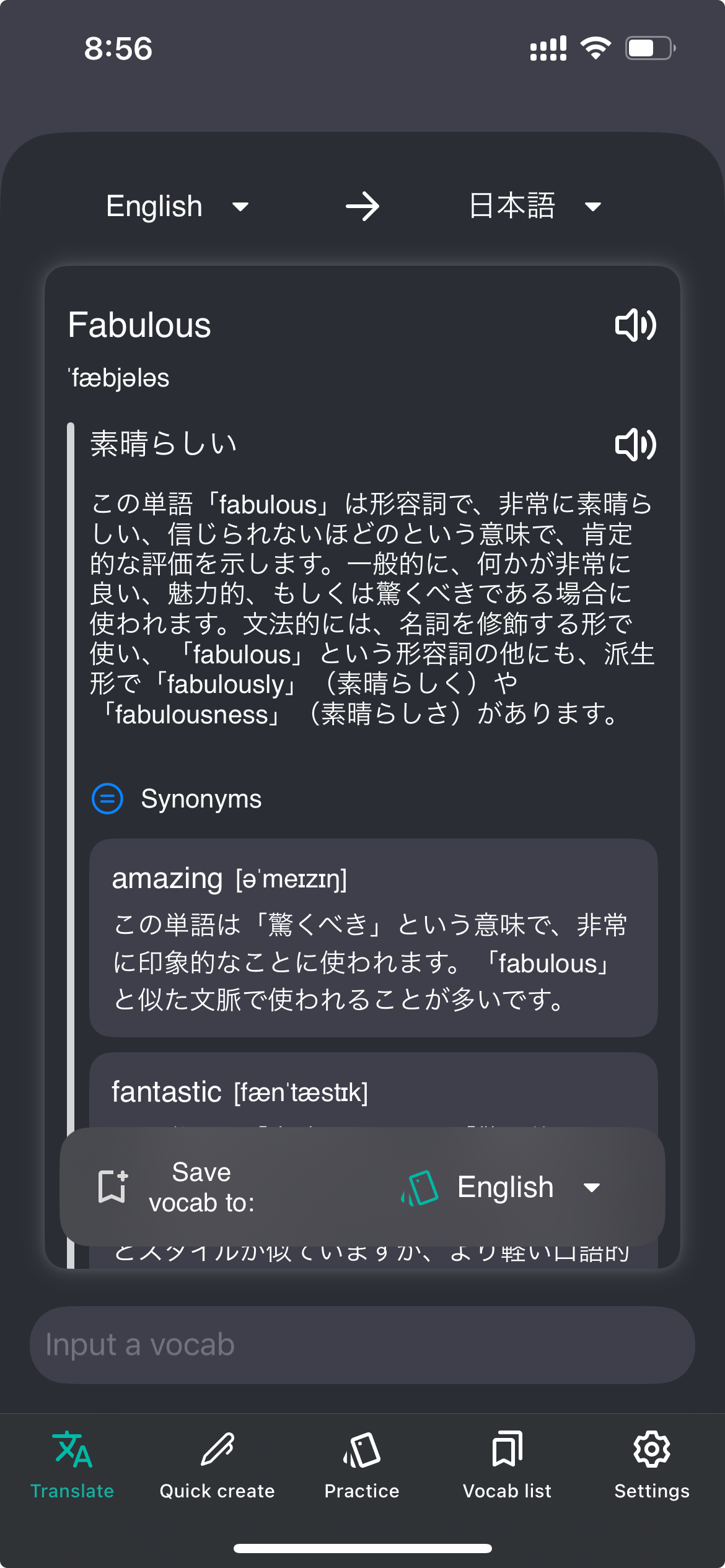Open the Settings tab
Image resolution: width=725 pixels, height=1568 pixels.
[x=651, y=1465]
